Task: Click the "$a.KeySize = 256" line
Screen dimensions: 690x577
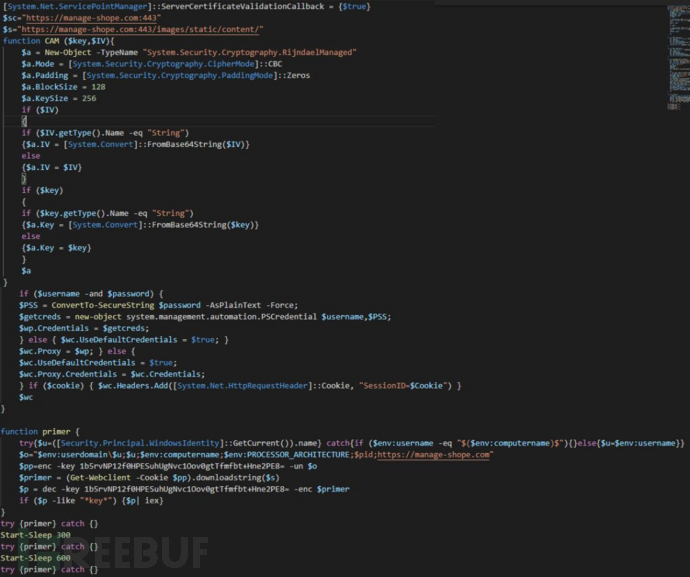Action: (x=59, y=98)
